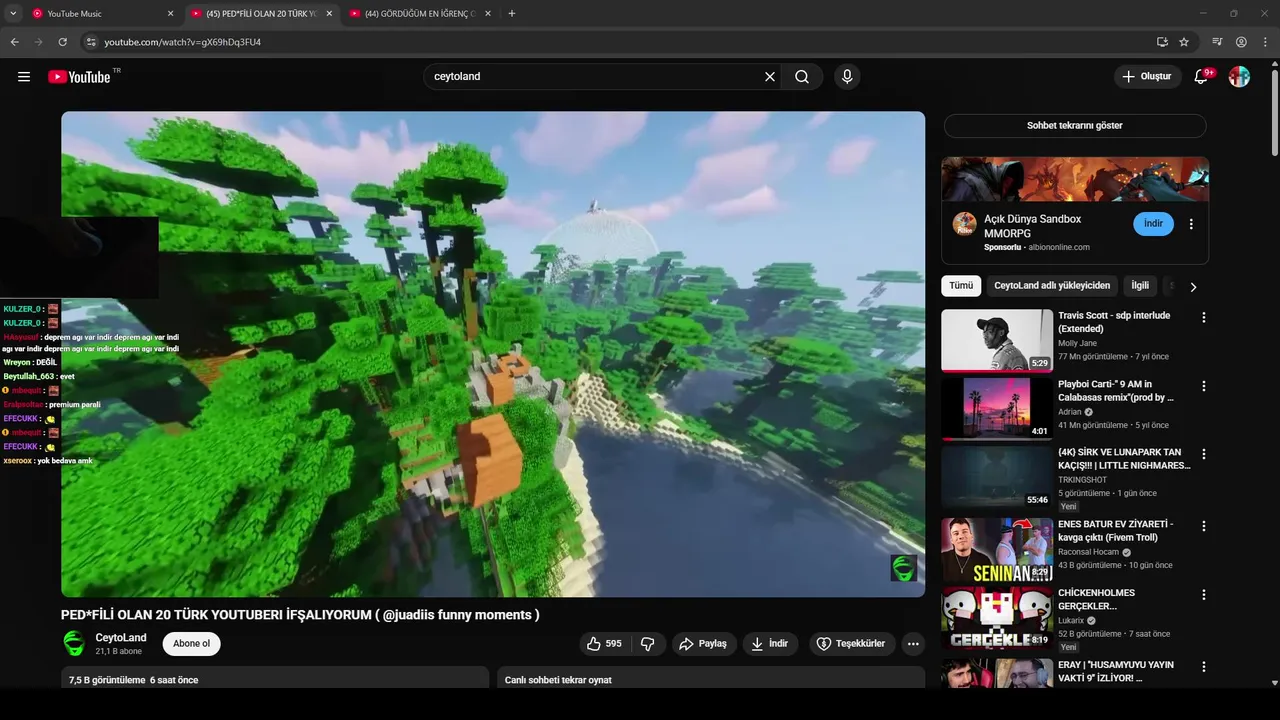Viewport: 1280px width, 720px height.
Task: Open the account avatar menu
Action: [x=1239, y=77]
